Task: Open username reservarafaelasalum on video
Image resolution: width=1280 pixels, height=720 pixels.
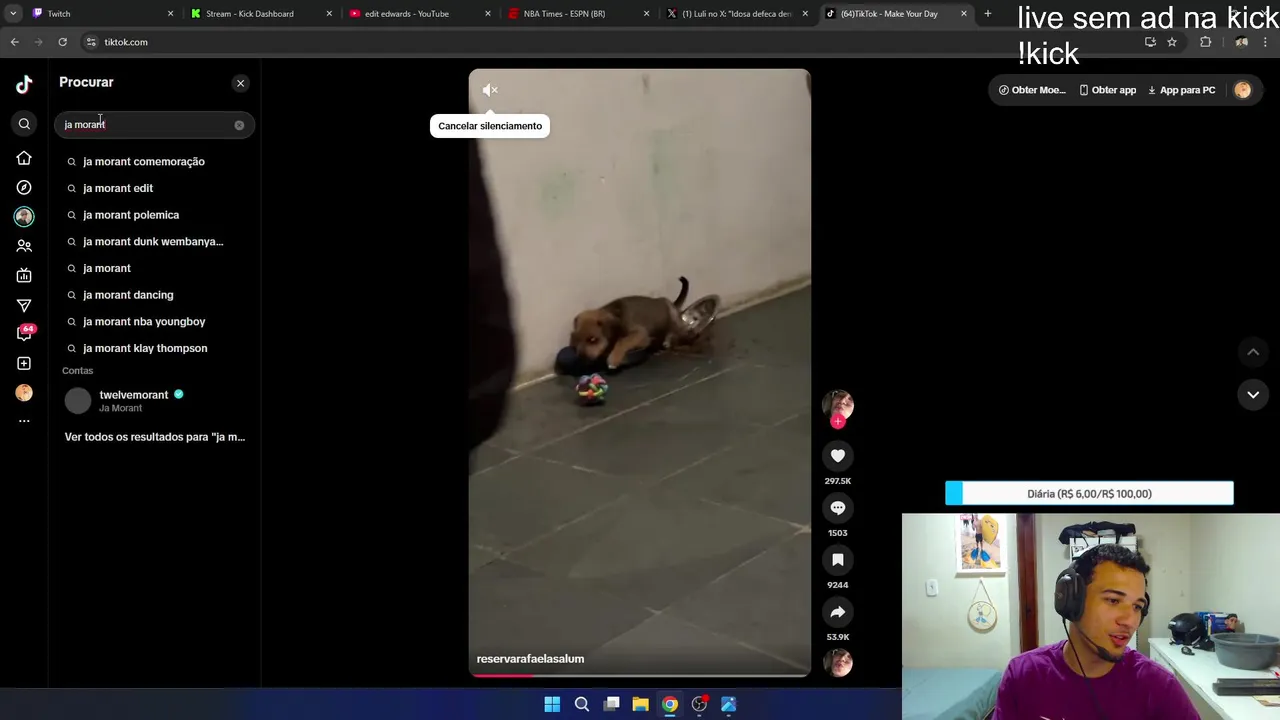Action: coord(530,659)
